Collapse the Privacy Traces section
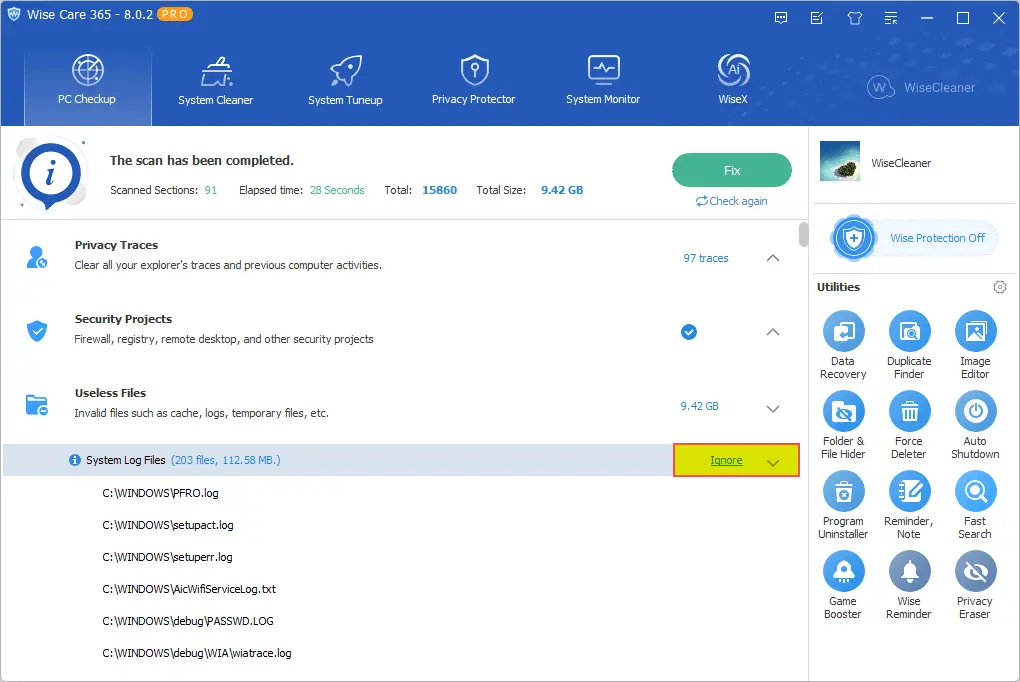This screenshot has width=1020, height=682. coord(773,258)
